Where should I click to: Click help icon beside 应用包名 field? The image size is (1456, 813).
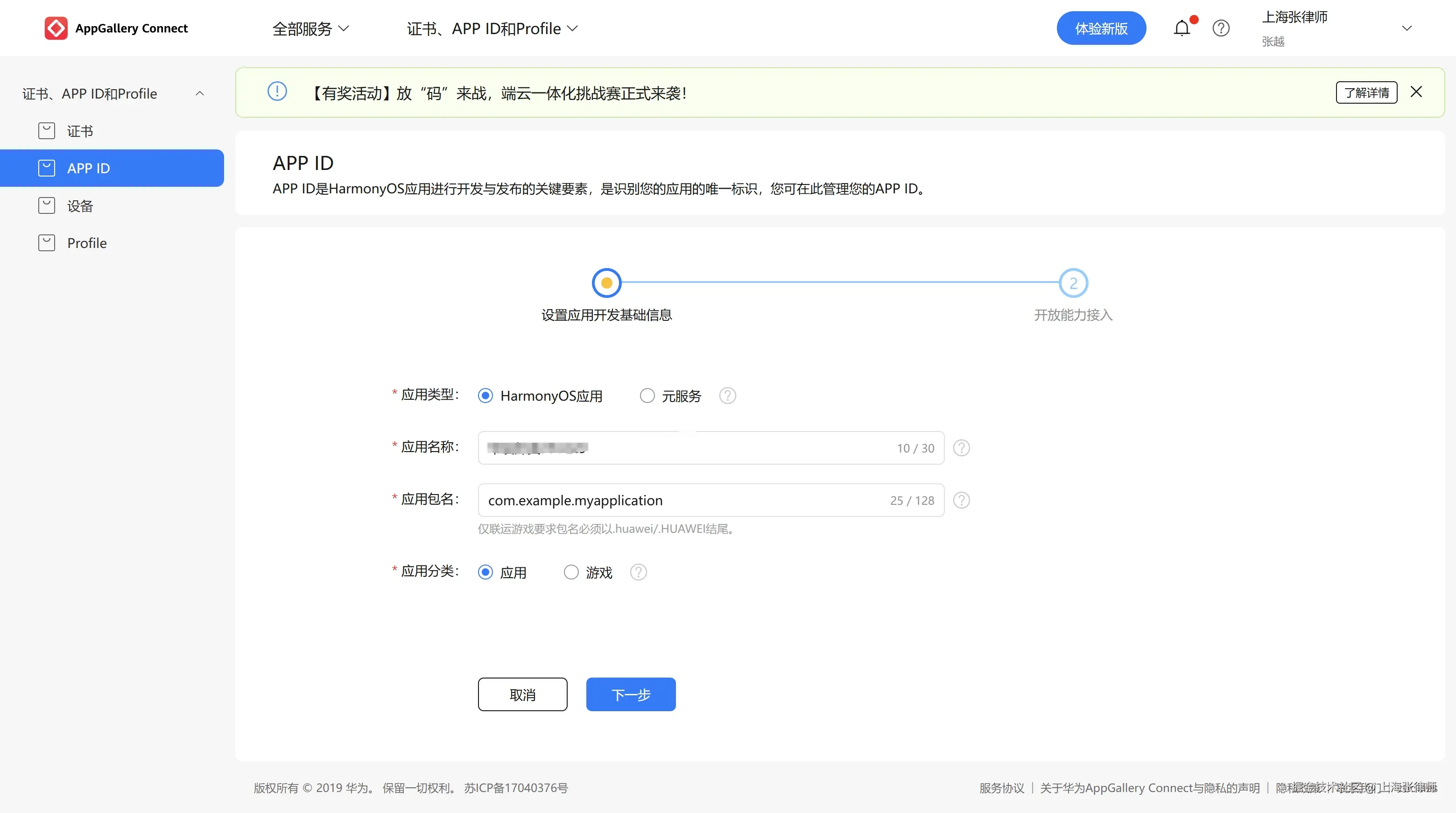962,500
